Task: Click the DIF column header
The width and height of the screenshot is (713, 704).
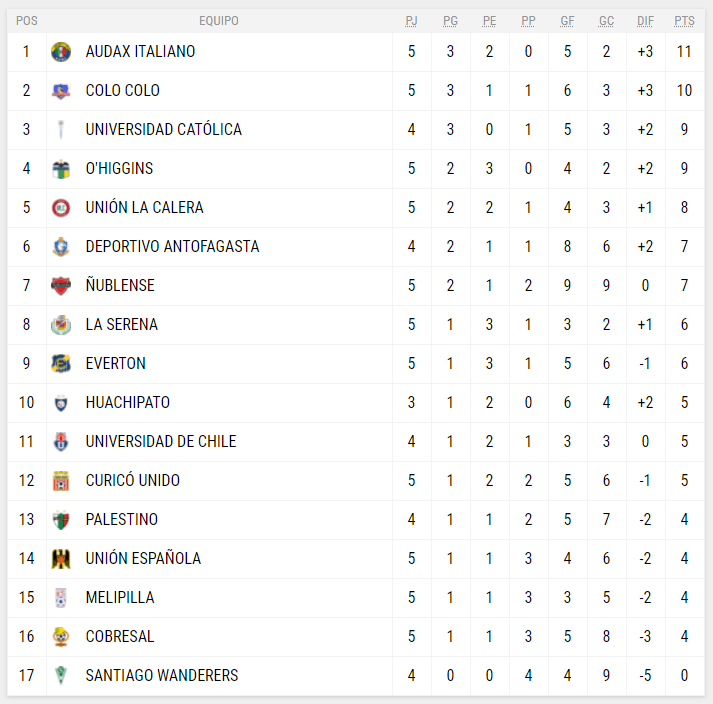Action: (x=645, y=21)
